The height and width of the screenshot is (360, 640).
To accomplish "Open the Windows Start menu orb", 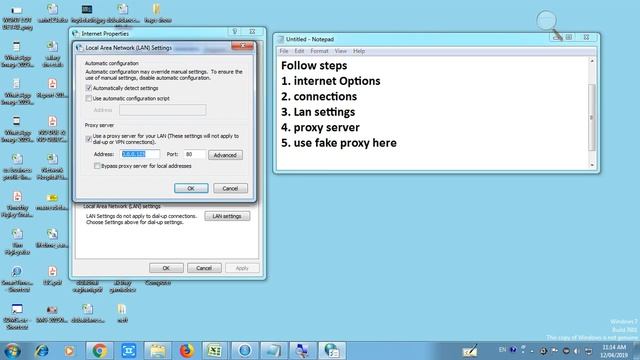I will coord(12,351).
